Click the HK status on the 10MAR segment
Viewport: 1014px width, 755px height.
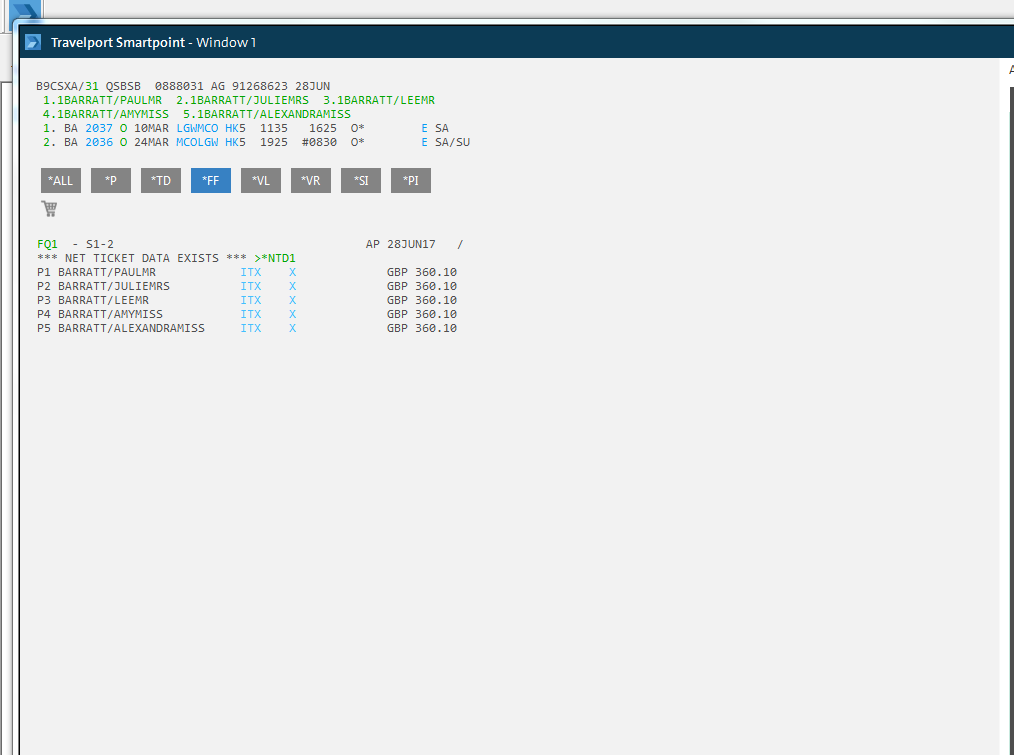pos(232,128)
